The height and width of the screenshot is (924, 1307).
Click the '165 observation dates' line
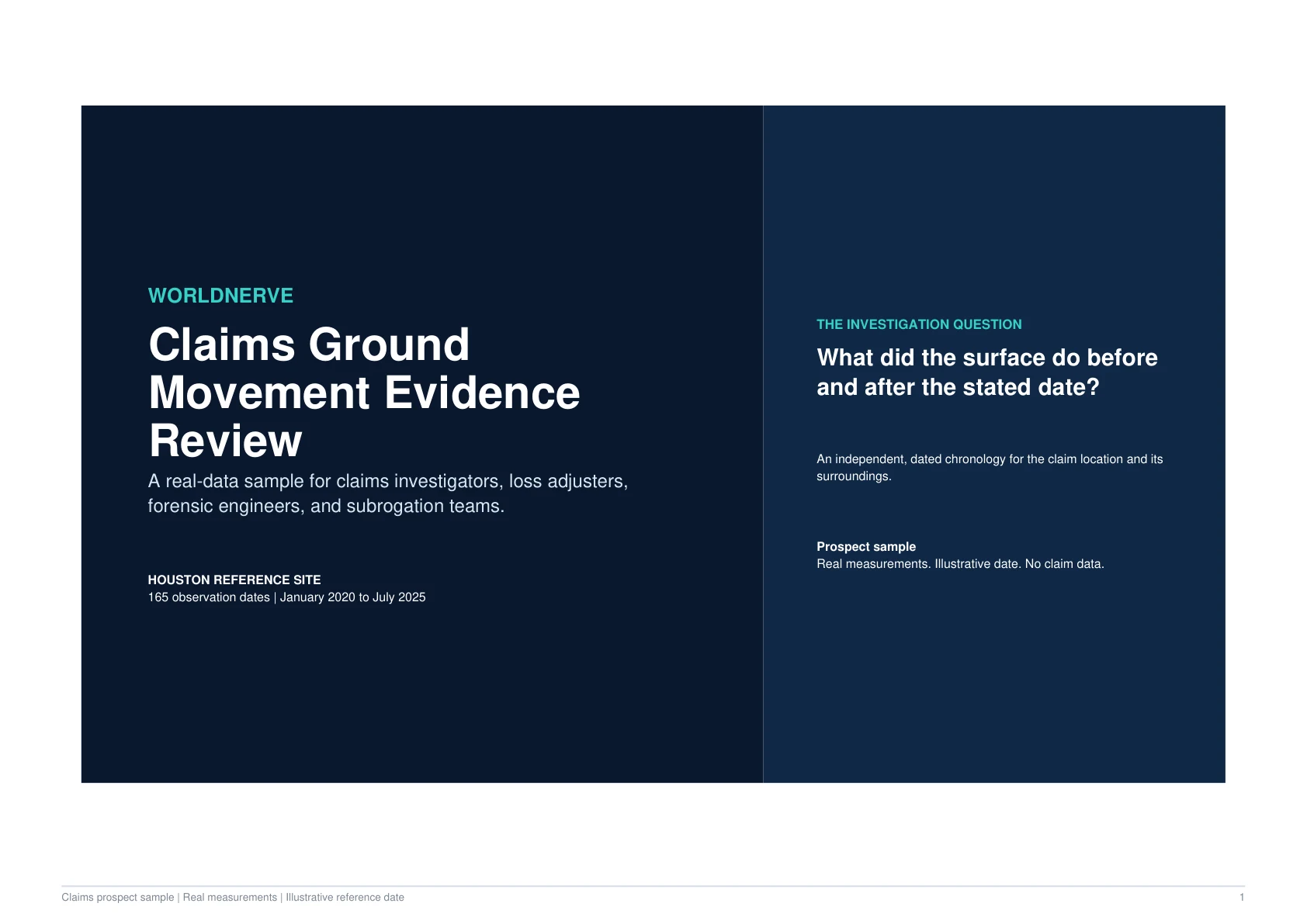(286, 597)
